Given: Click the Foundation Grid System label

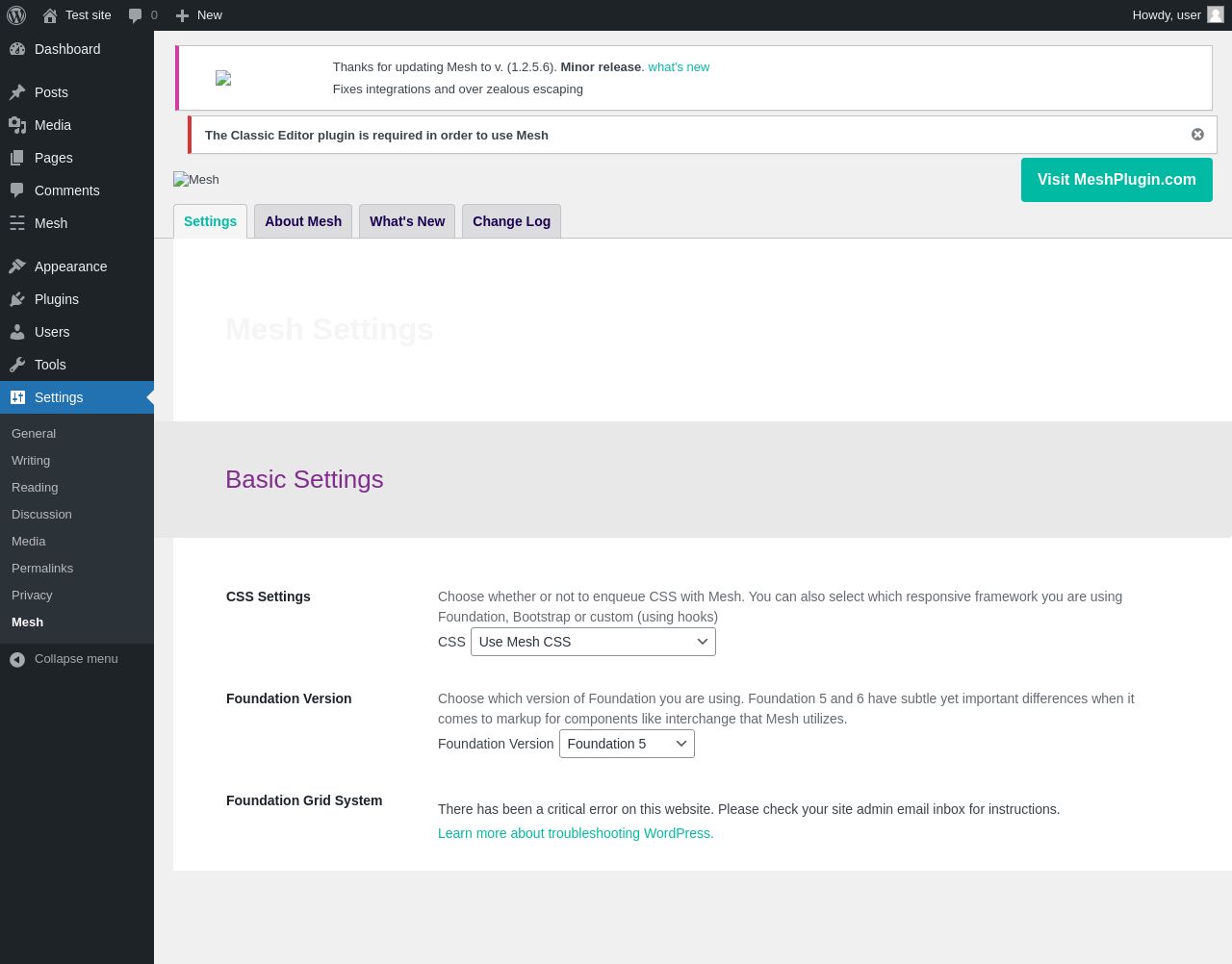Looking at the screenshot, I should pyautogui.click(x=304, y=800).
